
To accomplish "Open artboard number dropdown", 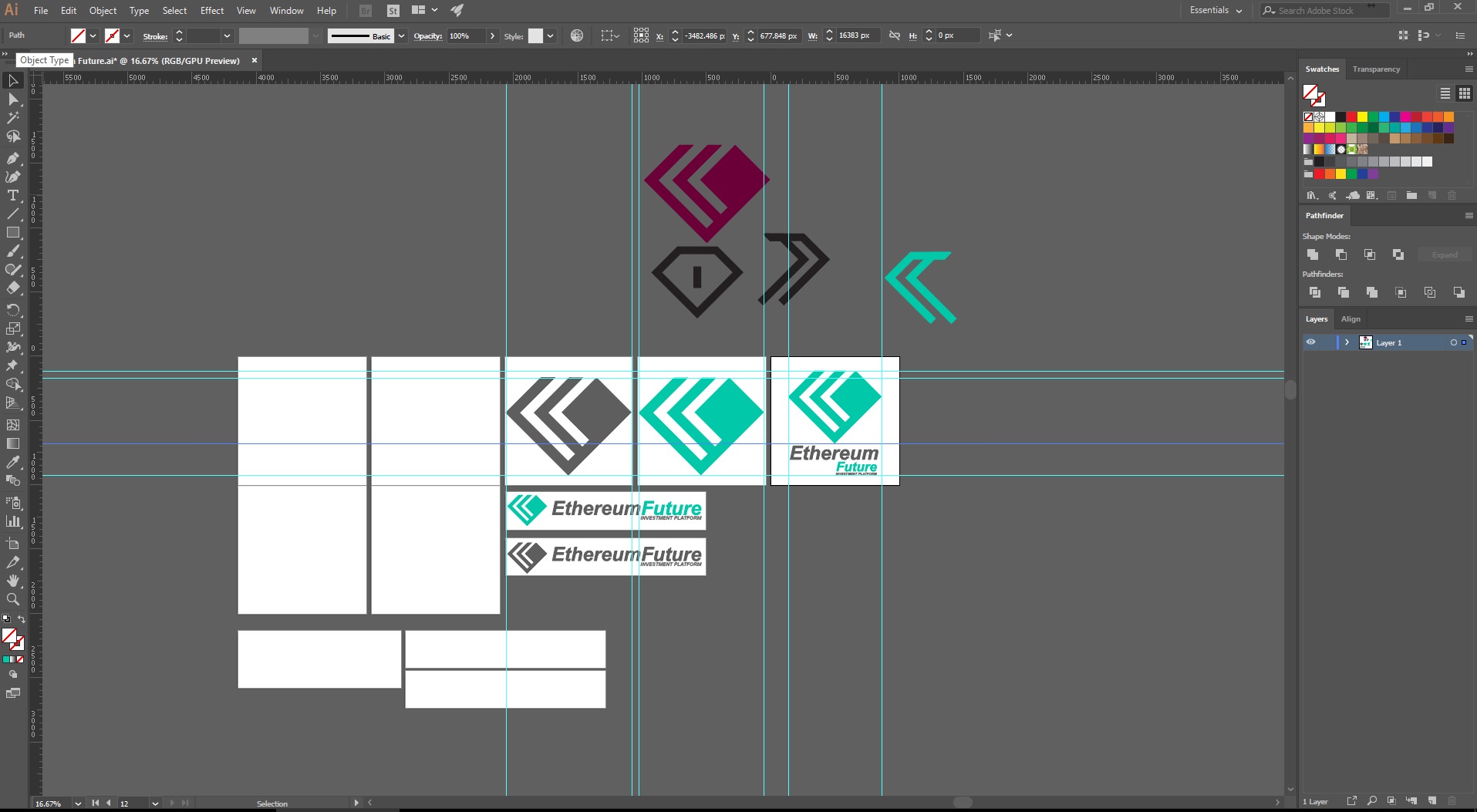I will click(155, 803).
